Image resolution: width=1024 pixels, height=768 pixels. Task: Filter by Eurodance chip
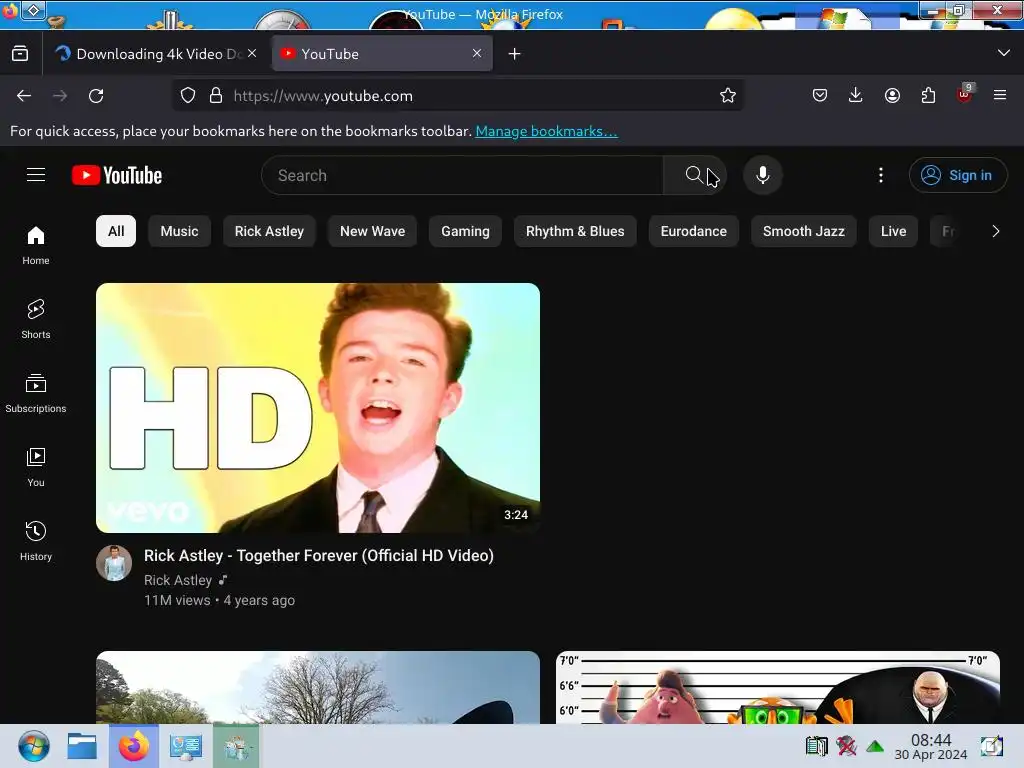pos(694,231)
